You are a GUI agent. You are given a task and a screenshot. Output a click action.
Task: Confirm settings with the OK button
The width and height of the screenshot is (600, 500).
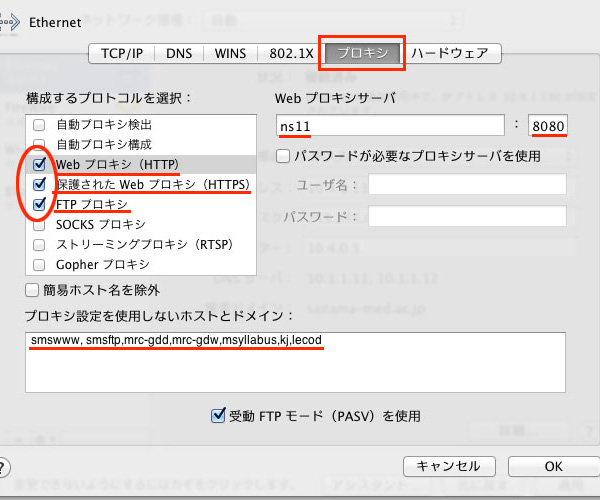(553, 466)
